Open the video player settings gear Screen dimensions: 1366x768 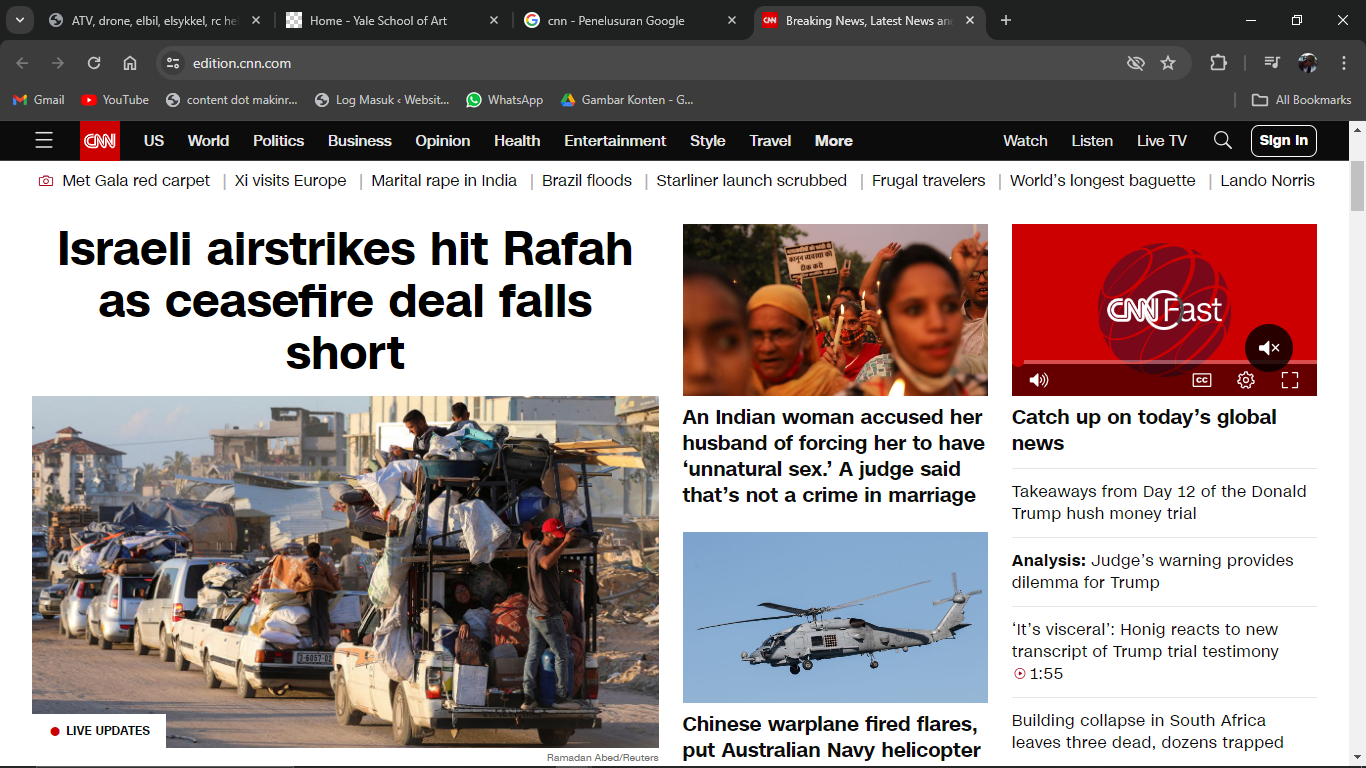[1245, 380]
